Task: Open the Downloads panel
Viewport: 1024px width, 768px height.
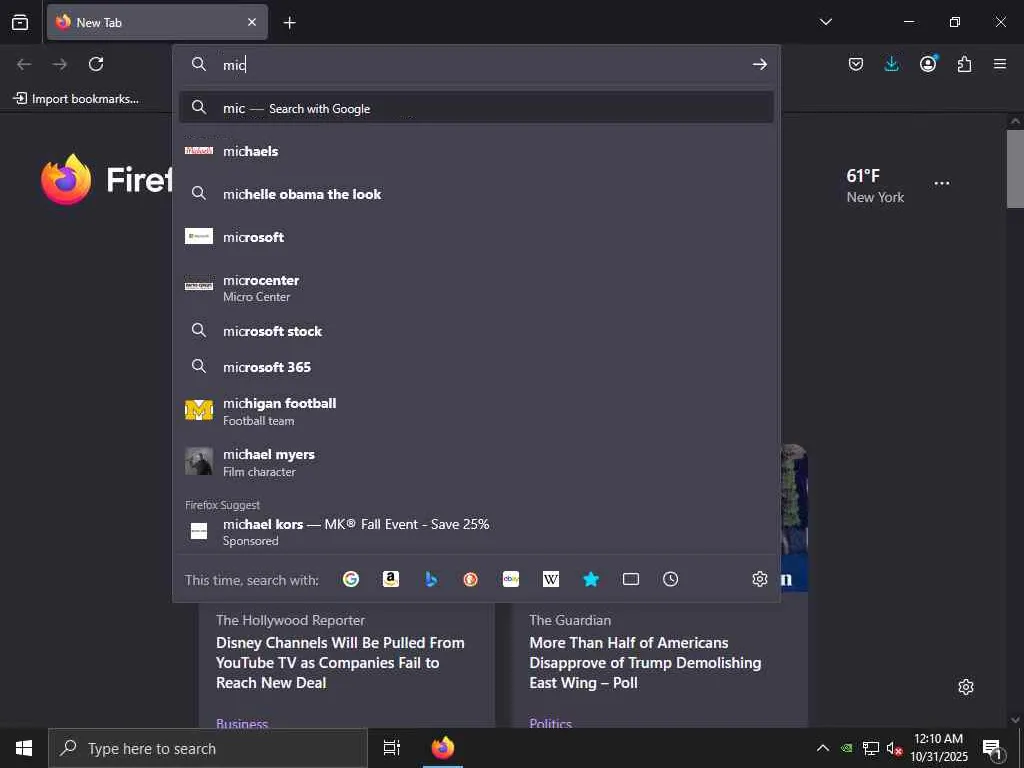Action: click(x=891, y=64)
